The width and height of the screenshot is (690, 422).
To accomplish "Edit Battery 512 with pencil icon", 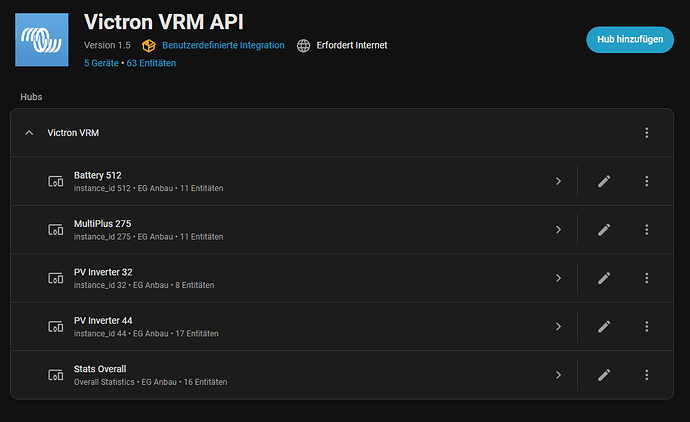I will (x=604, y=181).
